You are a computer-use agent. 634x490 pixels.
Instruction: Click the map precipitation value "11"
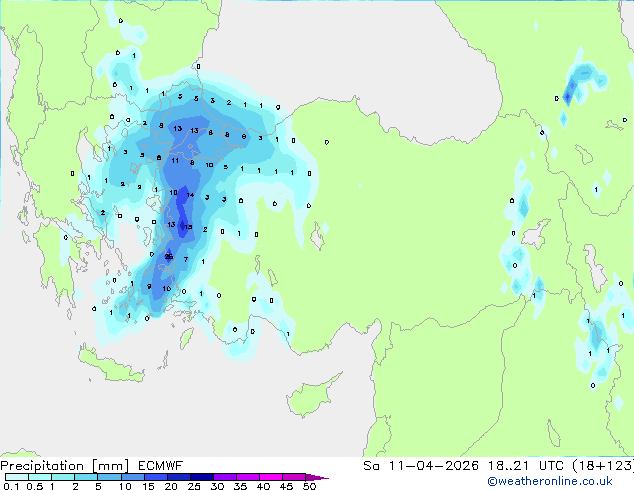point(175,161)
